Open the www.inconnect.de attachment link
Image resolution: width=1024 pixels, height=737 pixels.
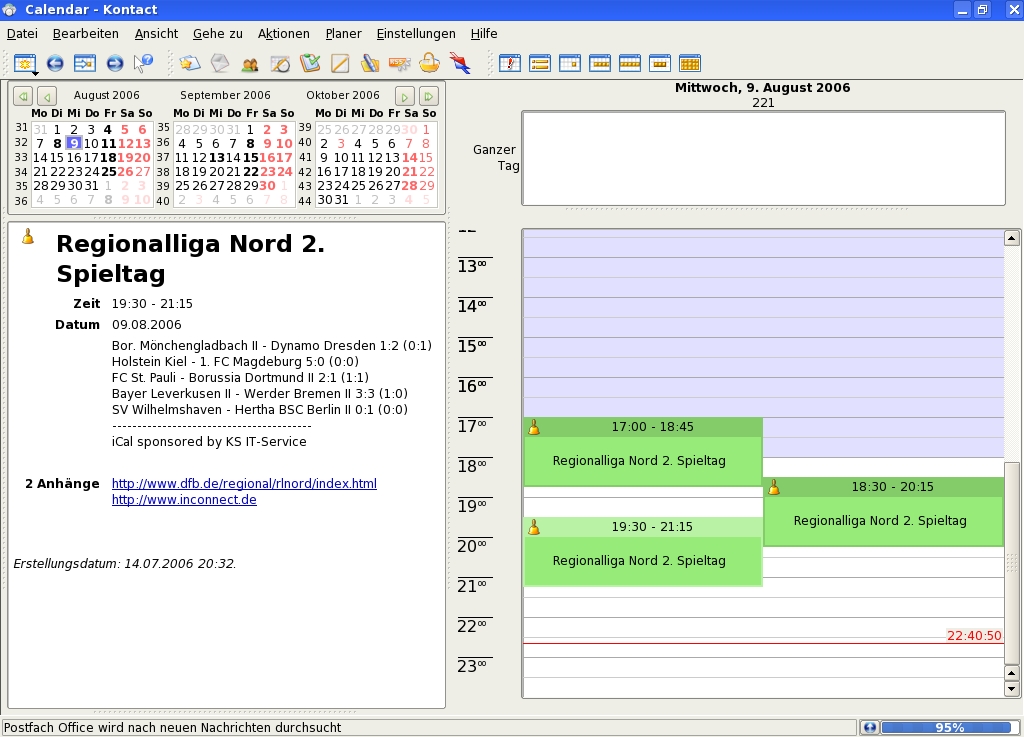[x=184, y=499]
